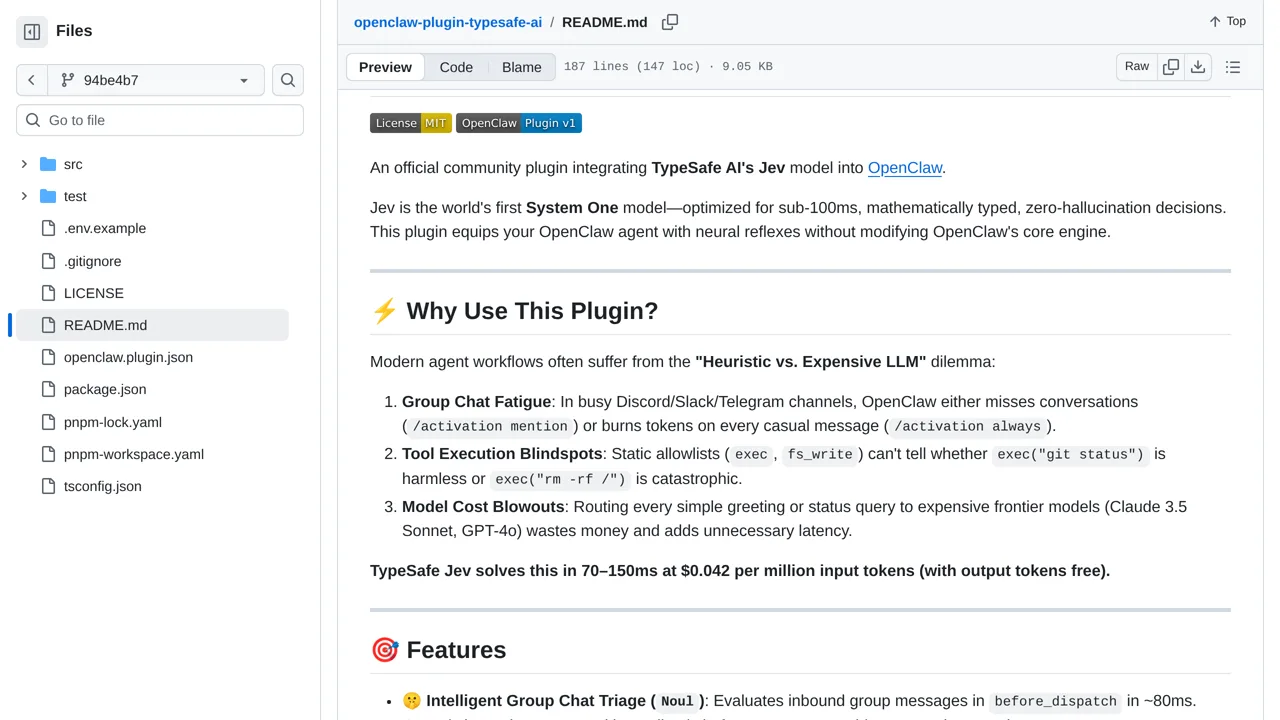Click the src folder icon

48,164
